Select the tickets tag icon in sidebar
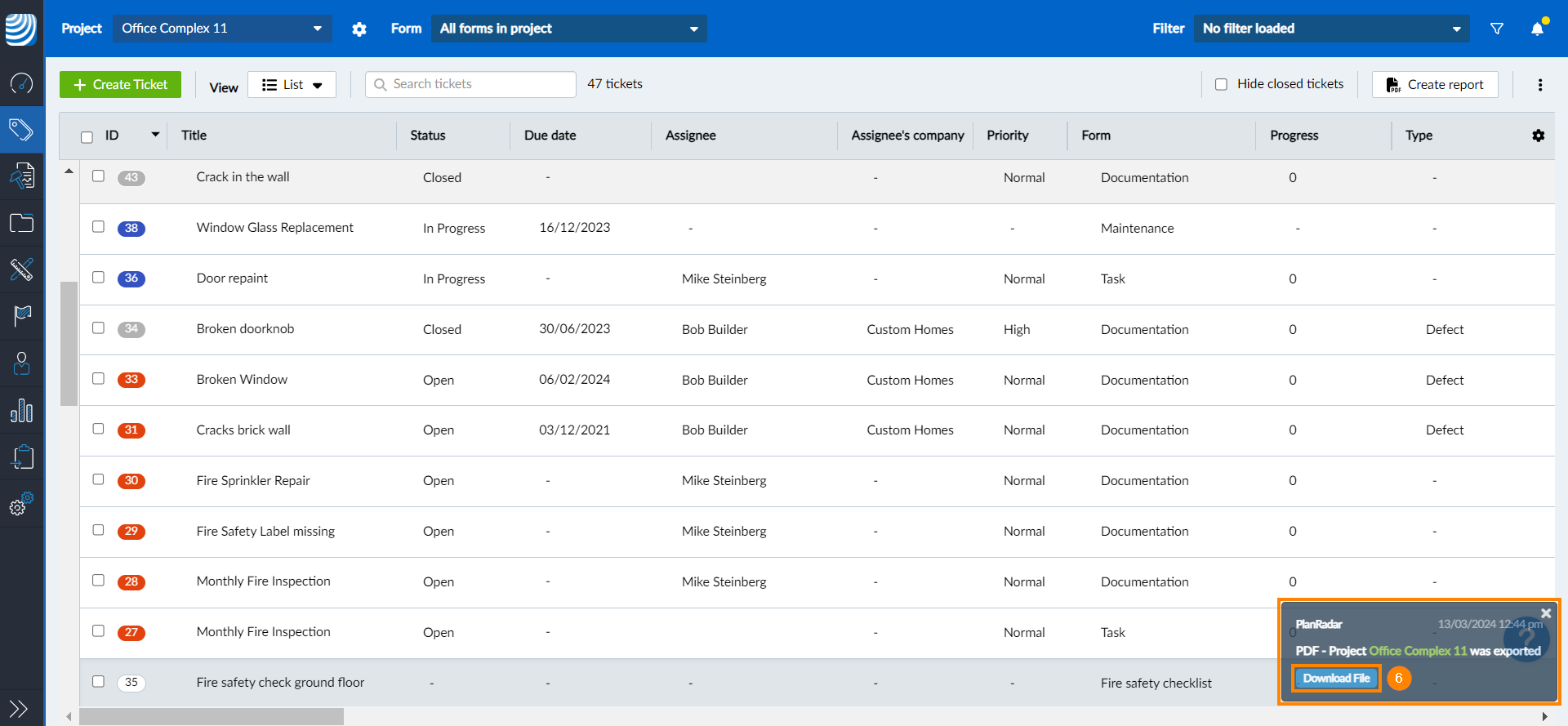 tap(21, 129)
